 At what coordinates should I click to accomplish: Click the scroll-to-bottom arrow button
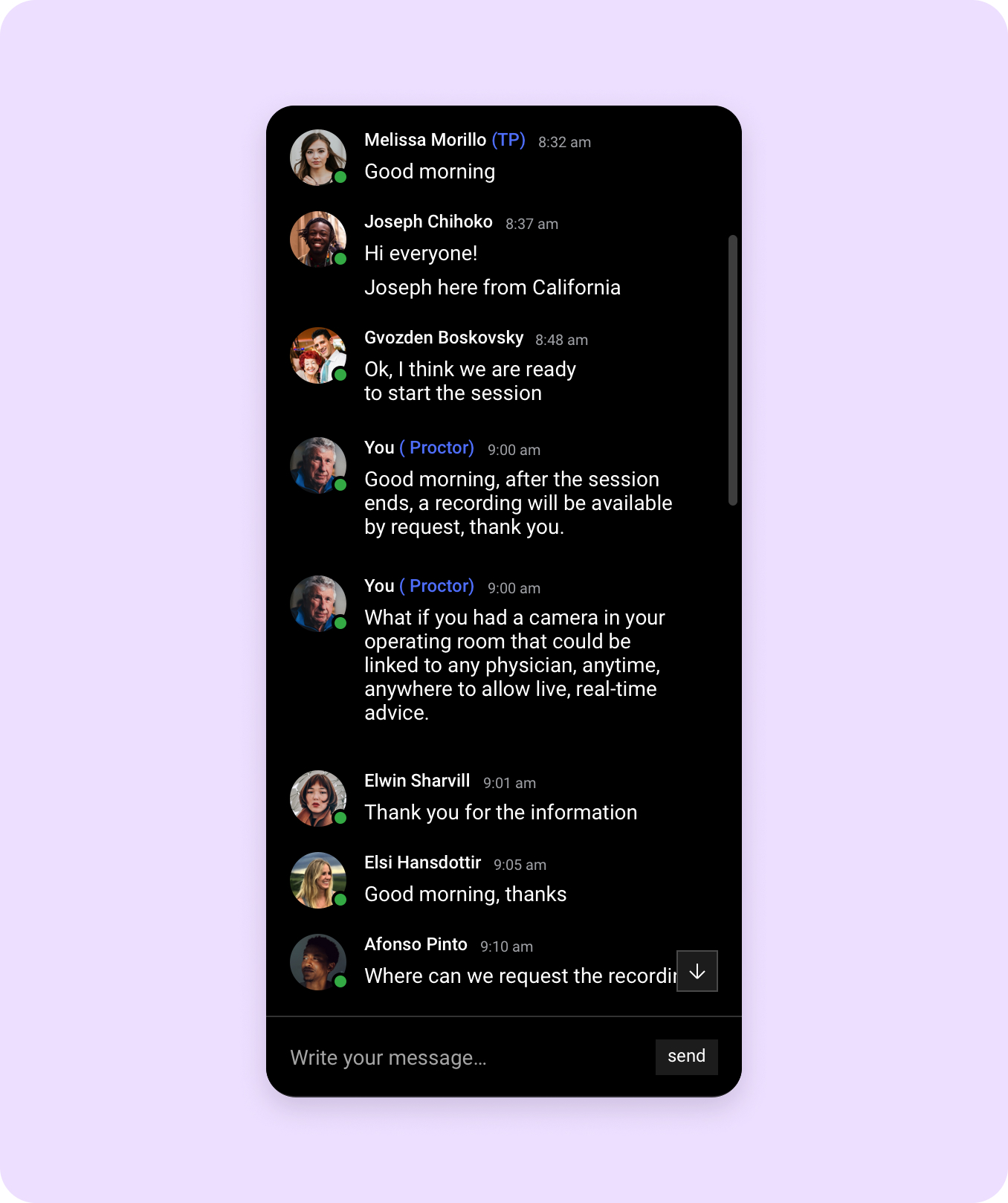697,971
